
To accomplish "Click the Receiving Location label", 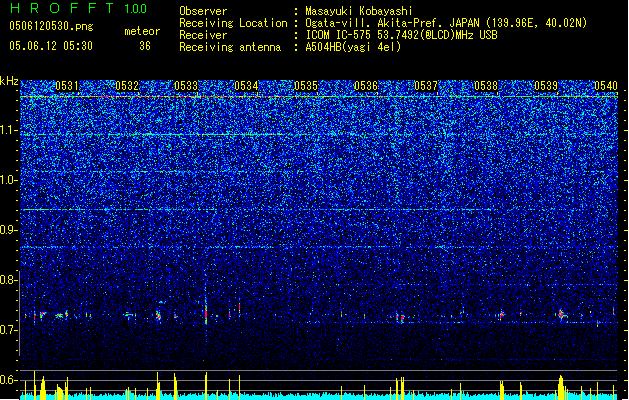I will point(233,23).
